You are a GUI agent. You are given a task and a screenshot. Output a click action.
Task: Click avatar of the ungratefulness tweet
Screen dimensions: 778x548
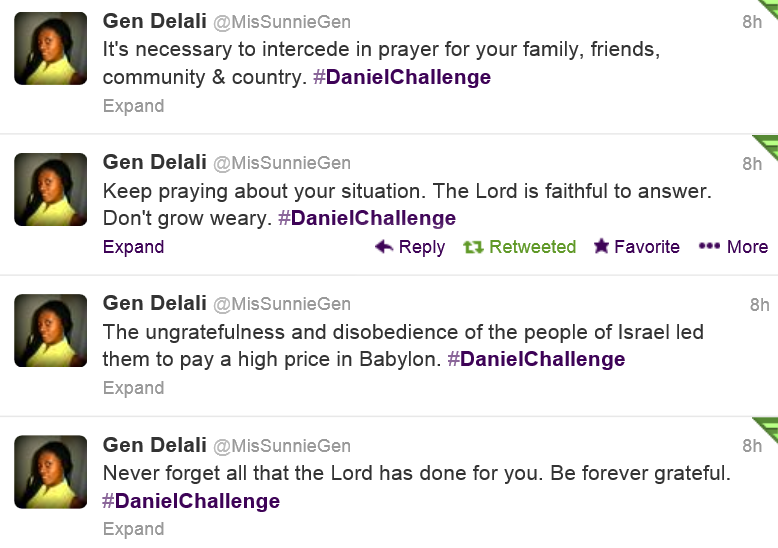pos(51,330)
